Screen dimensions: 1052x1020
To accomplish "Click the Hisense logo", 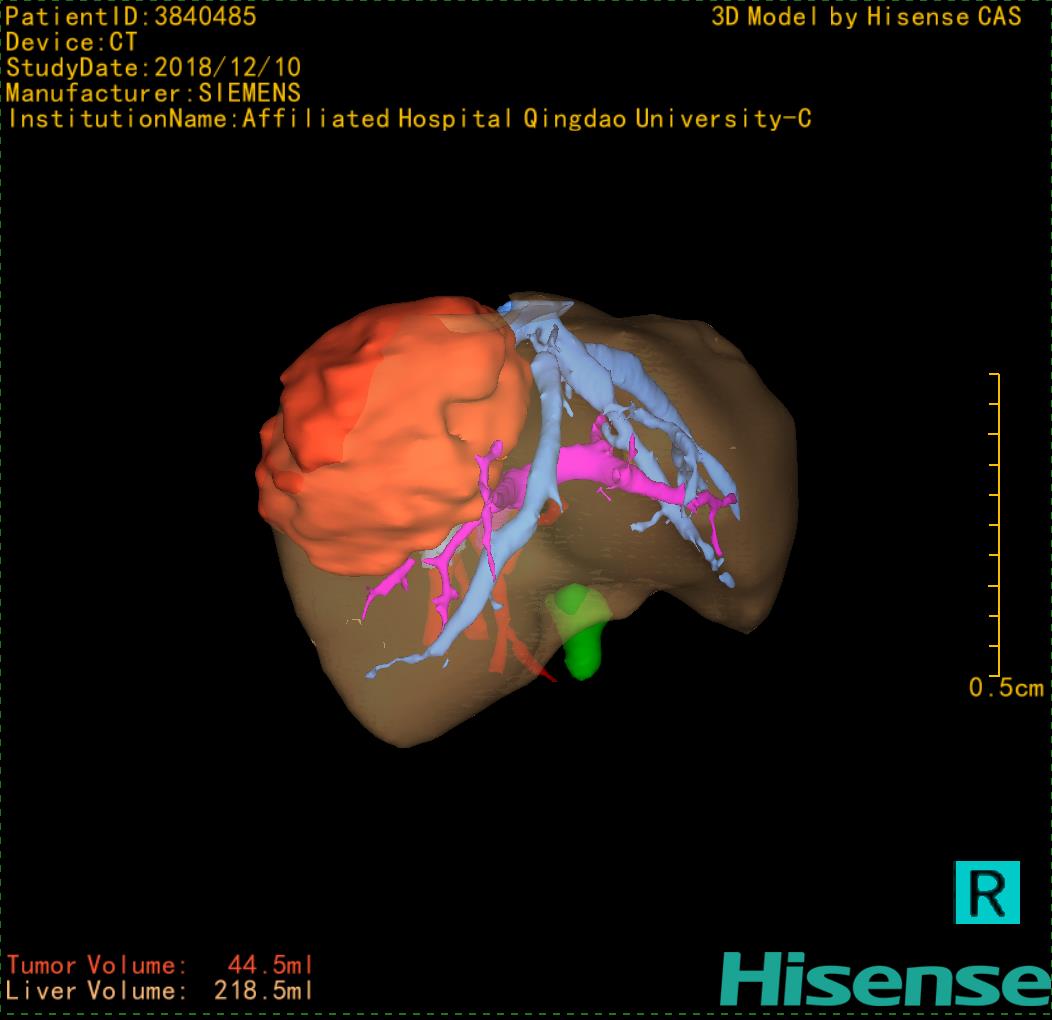I will [884, 979].
